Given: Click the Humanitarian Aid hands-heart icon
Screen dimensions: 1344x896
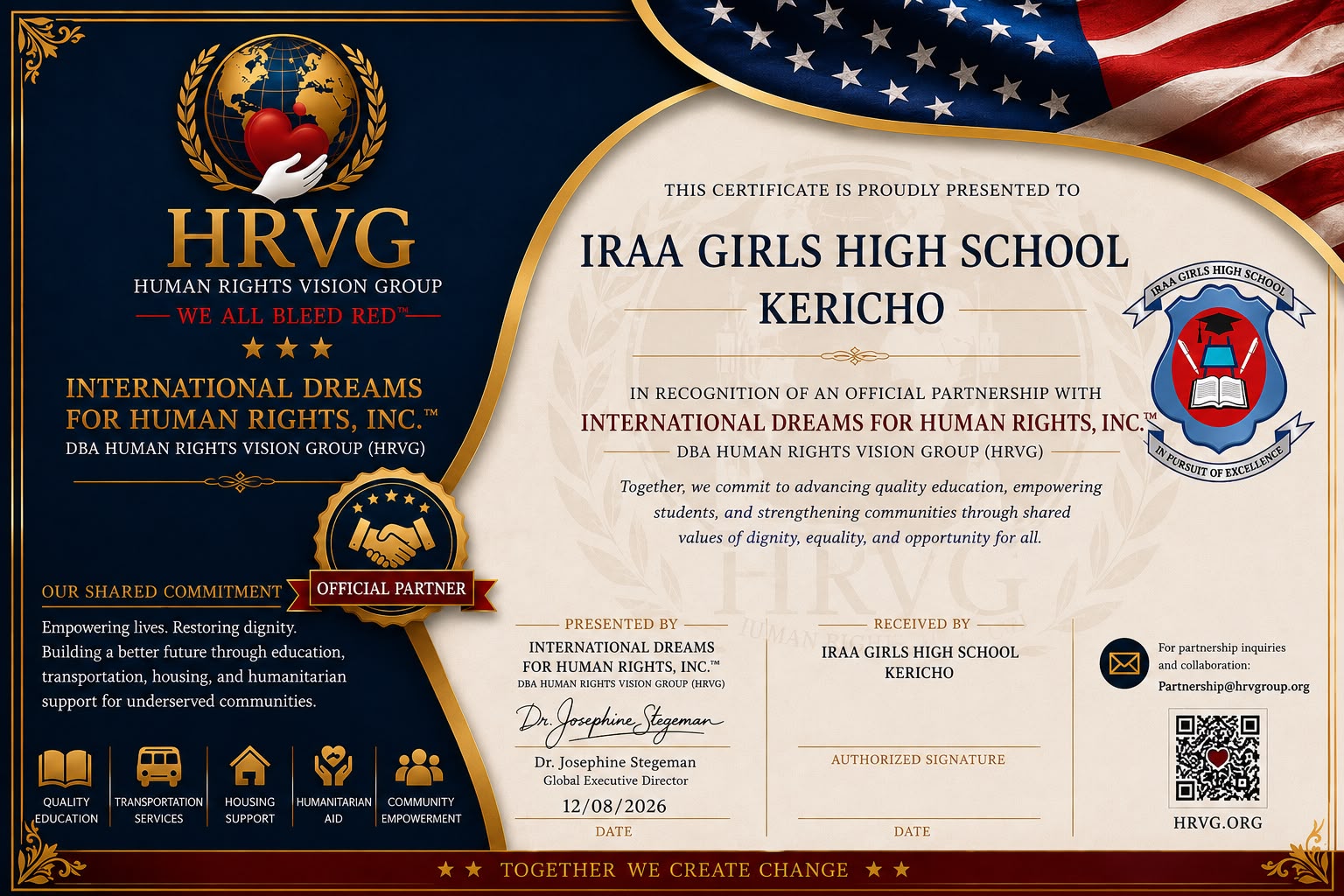Looking at the screenshot, I should coord(333,766).
